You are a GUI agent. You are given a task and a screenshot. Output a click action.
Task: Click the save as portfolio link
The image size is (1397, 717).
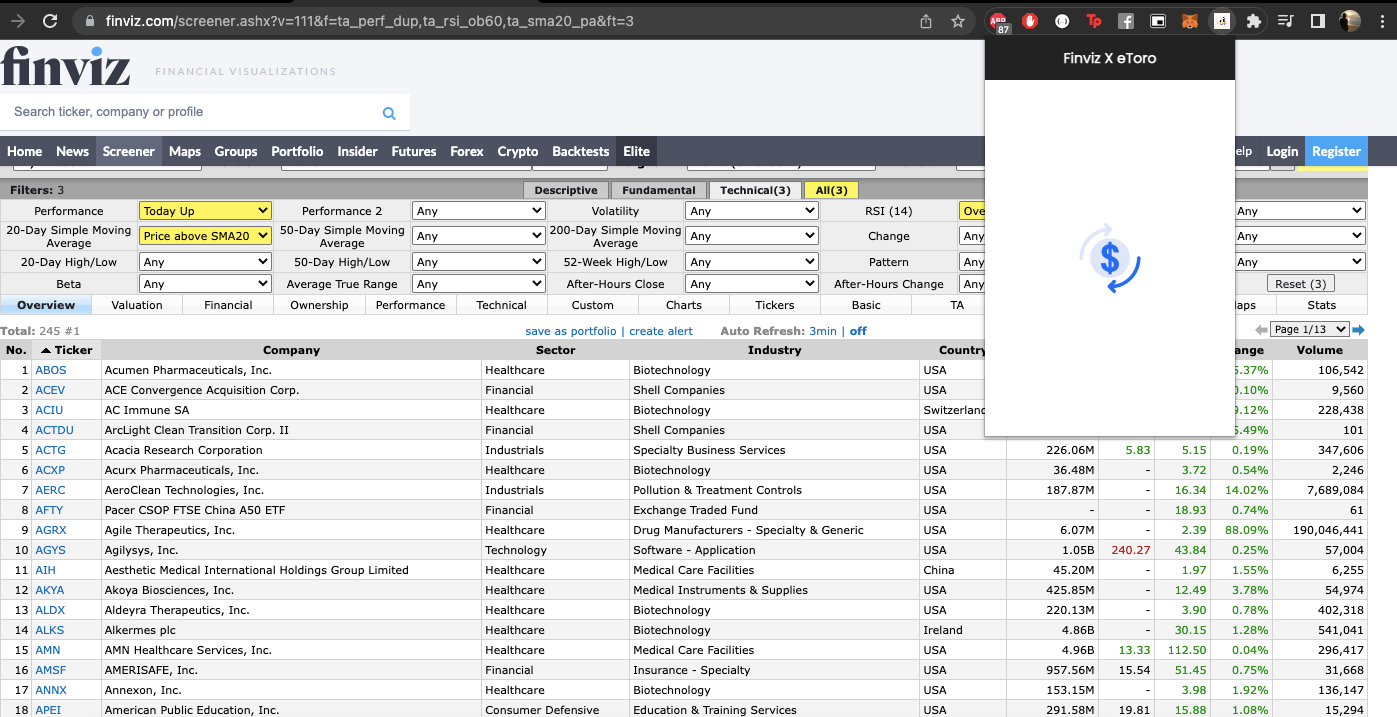(571, 331)
